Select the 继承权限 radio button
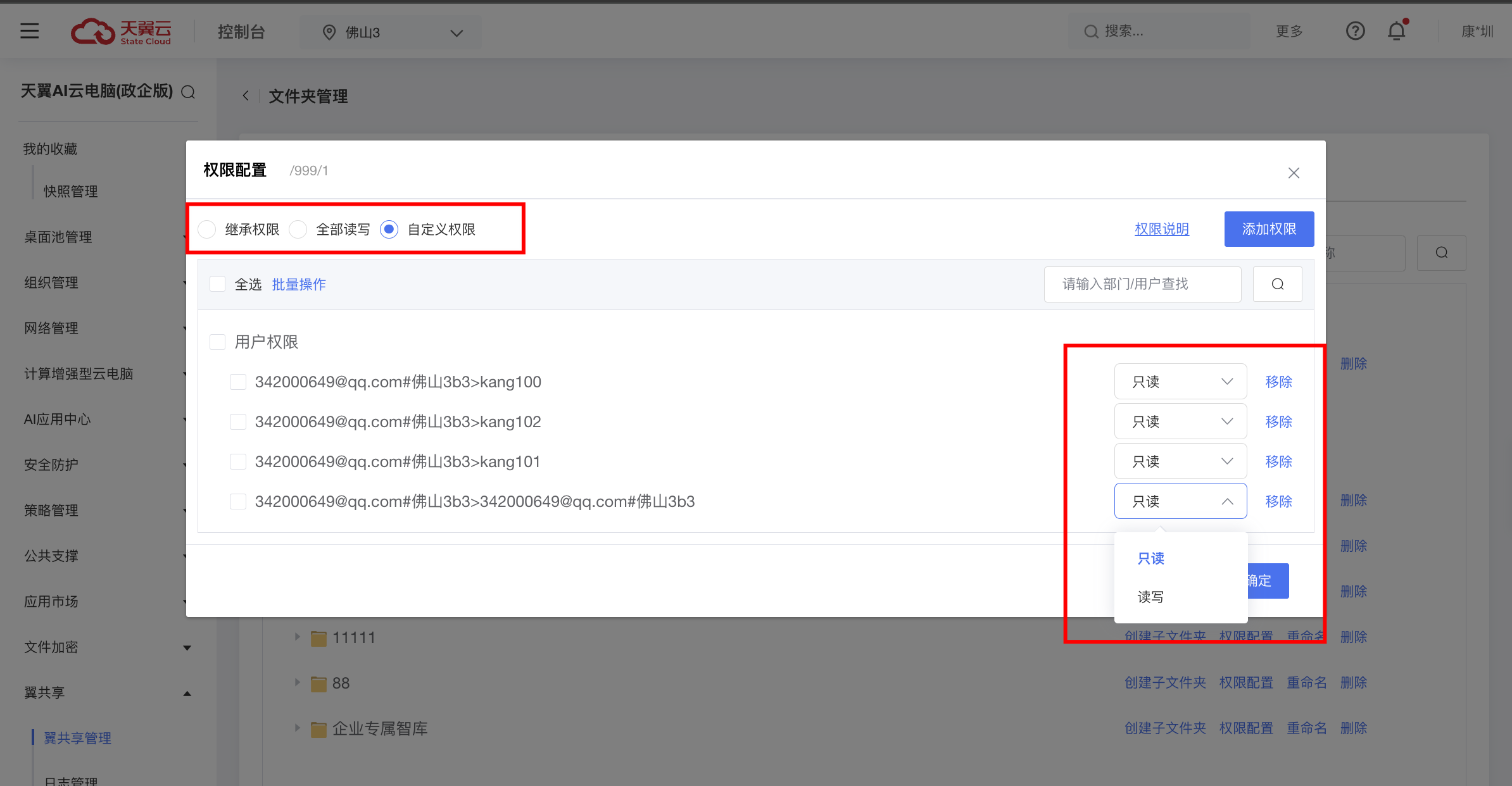The width and height of the screenshot is (1512, 786). pos(207,229)
